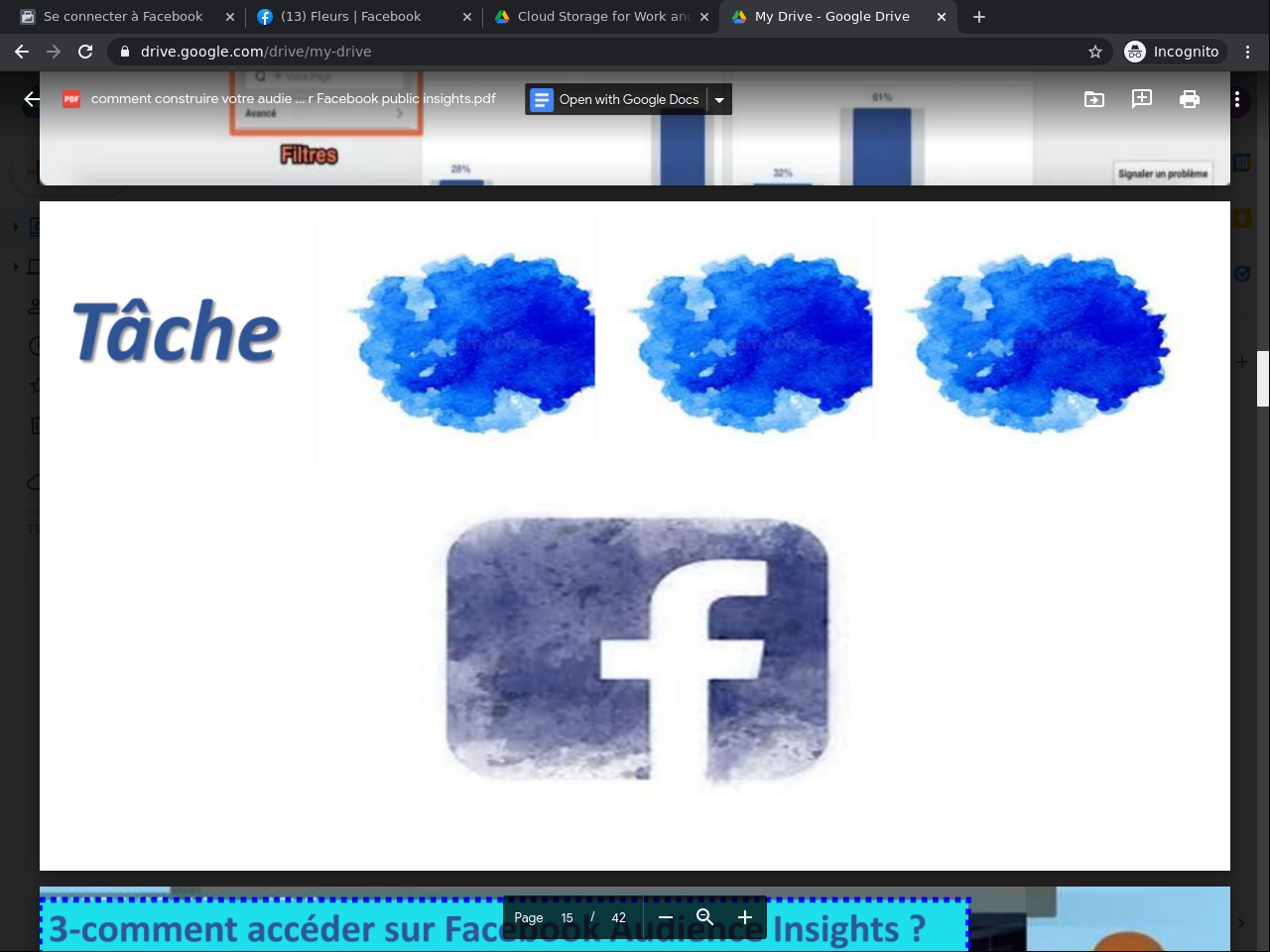The image size is (1270, 952).
Task: Click the total page count 42
Action: (x=619, y=917)
